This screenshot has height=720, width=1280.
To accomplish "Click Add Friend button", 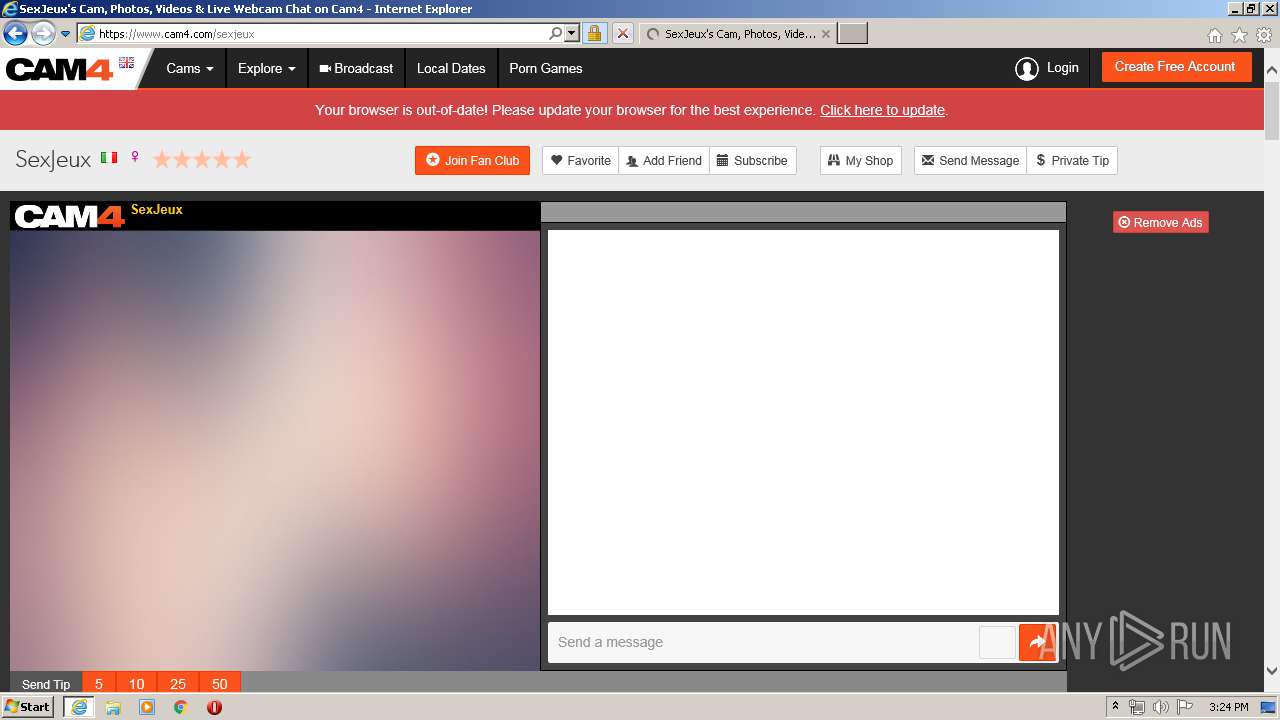I will click(664, 160).
